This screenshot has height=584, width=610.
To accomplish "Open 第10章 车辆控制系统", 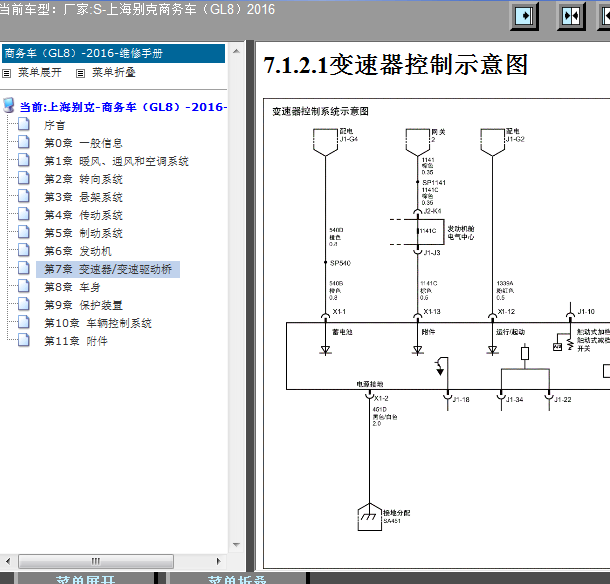I will 98,323.
